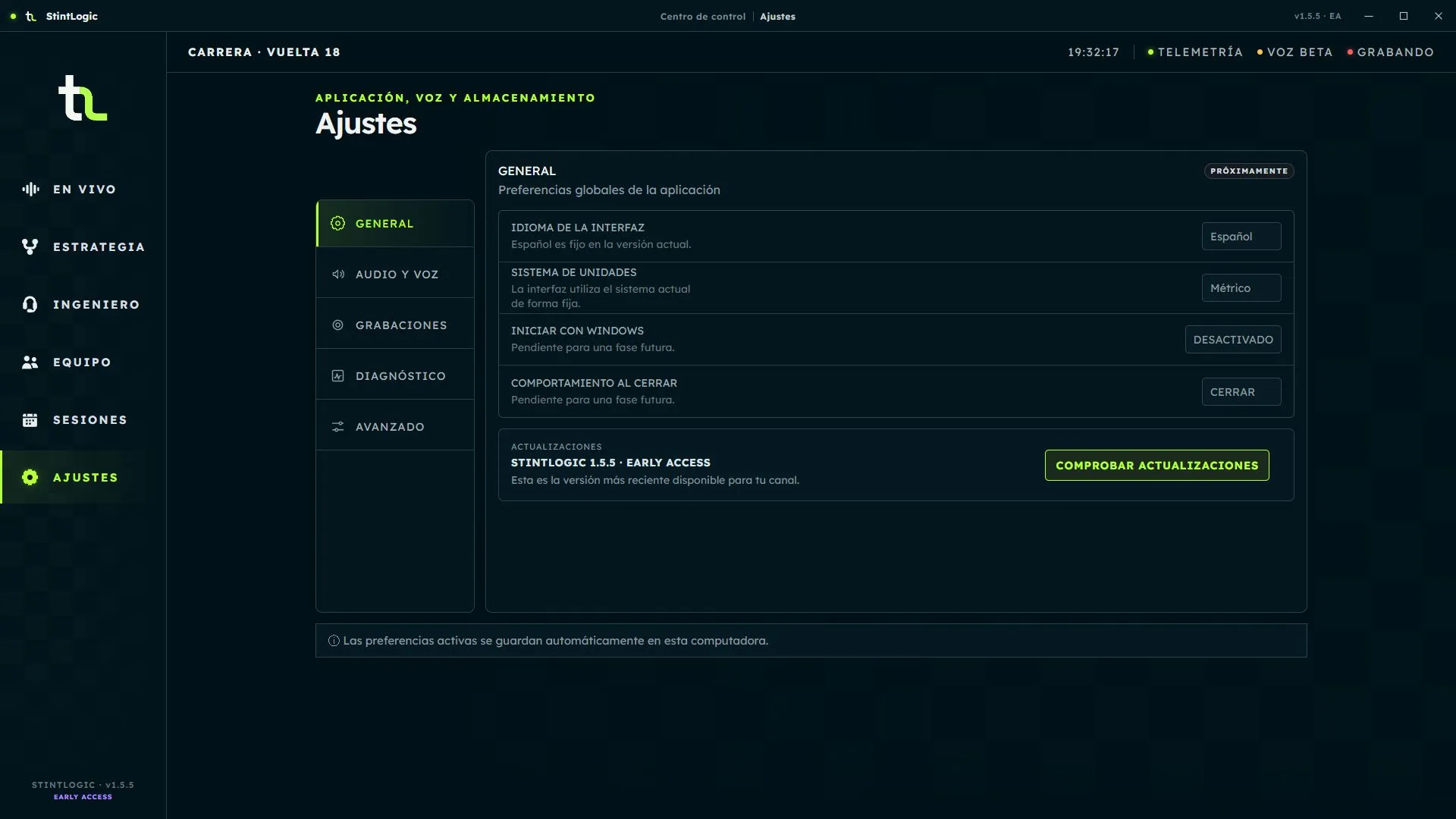This screenshot has width=1456, height=819.
Task: Click the info icon in the preferences notice
Action: pyautogui.click(x=334, y=641)
